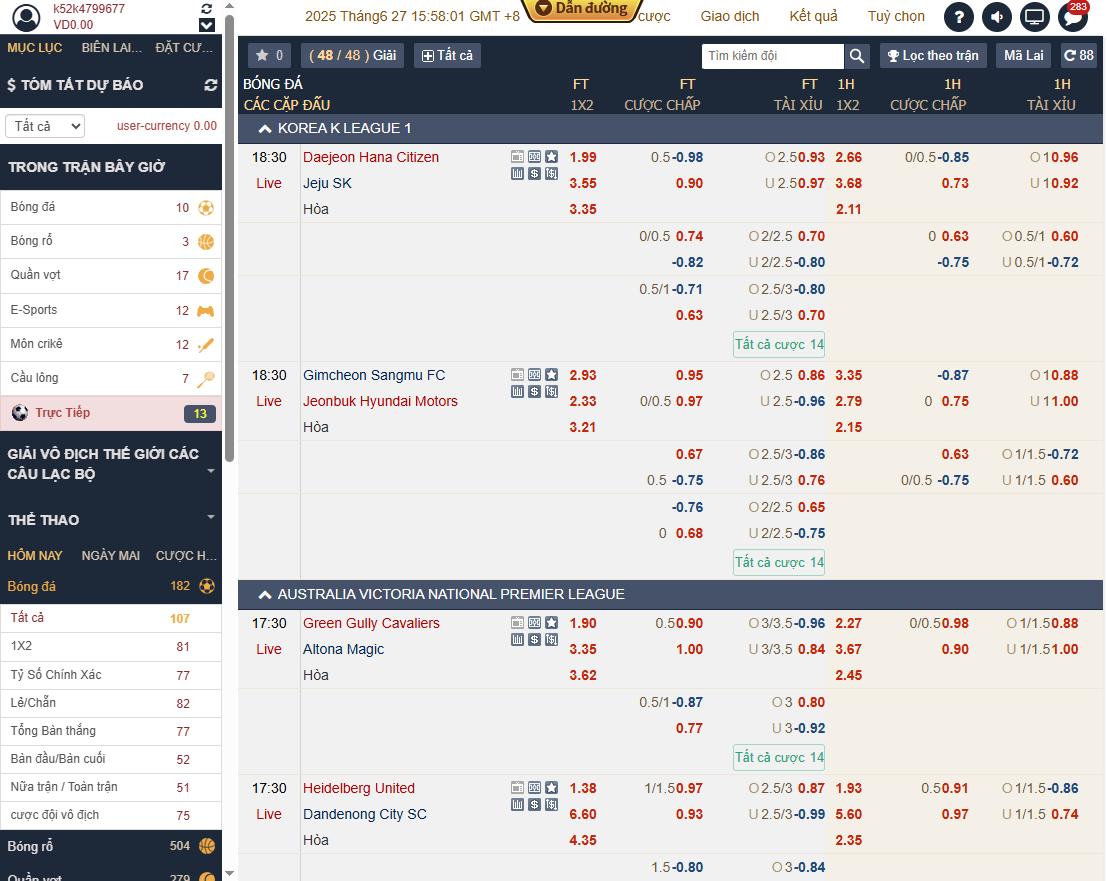Switch to the Mục Lục tab
1107x881 pixels.
tap(35, 47)
